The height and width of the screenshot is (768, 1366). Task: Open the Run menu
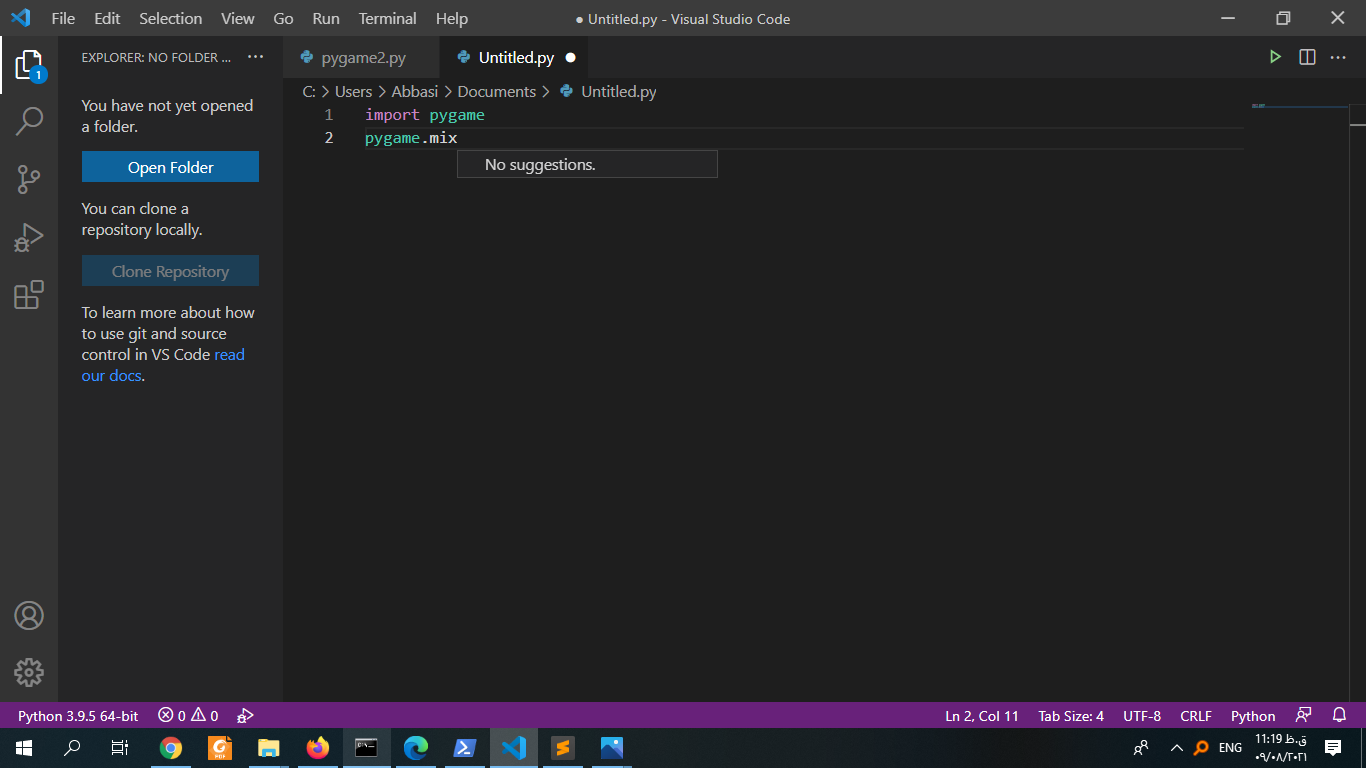[x=326, y=18]
